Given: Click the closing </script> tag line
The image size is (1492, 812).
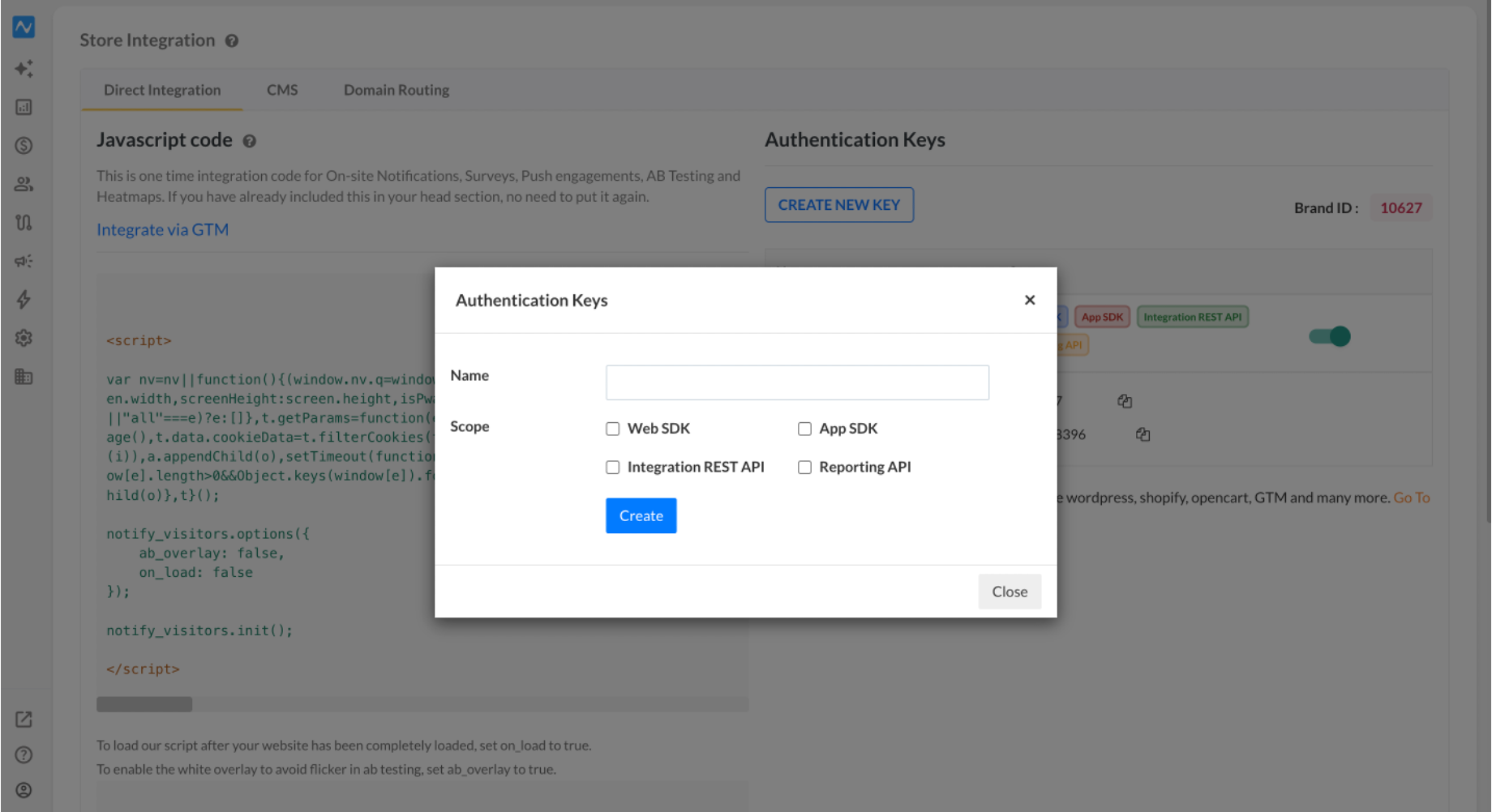Looking at the screenshot, I should (143, 669).
